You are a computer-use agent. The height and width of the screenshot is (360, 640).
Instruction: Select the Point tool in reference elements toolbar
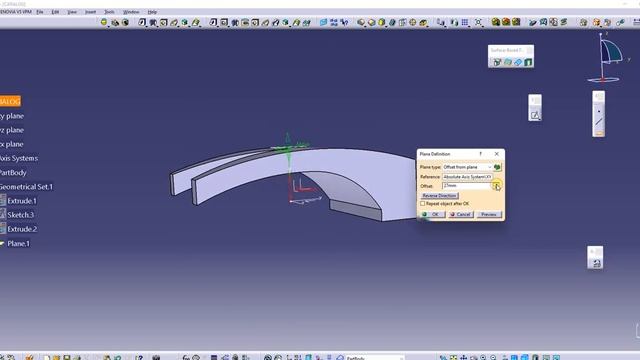coord(599,111)
